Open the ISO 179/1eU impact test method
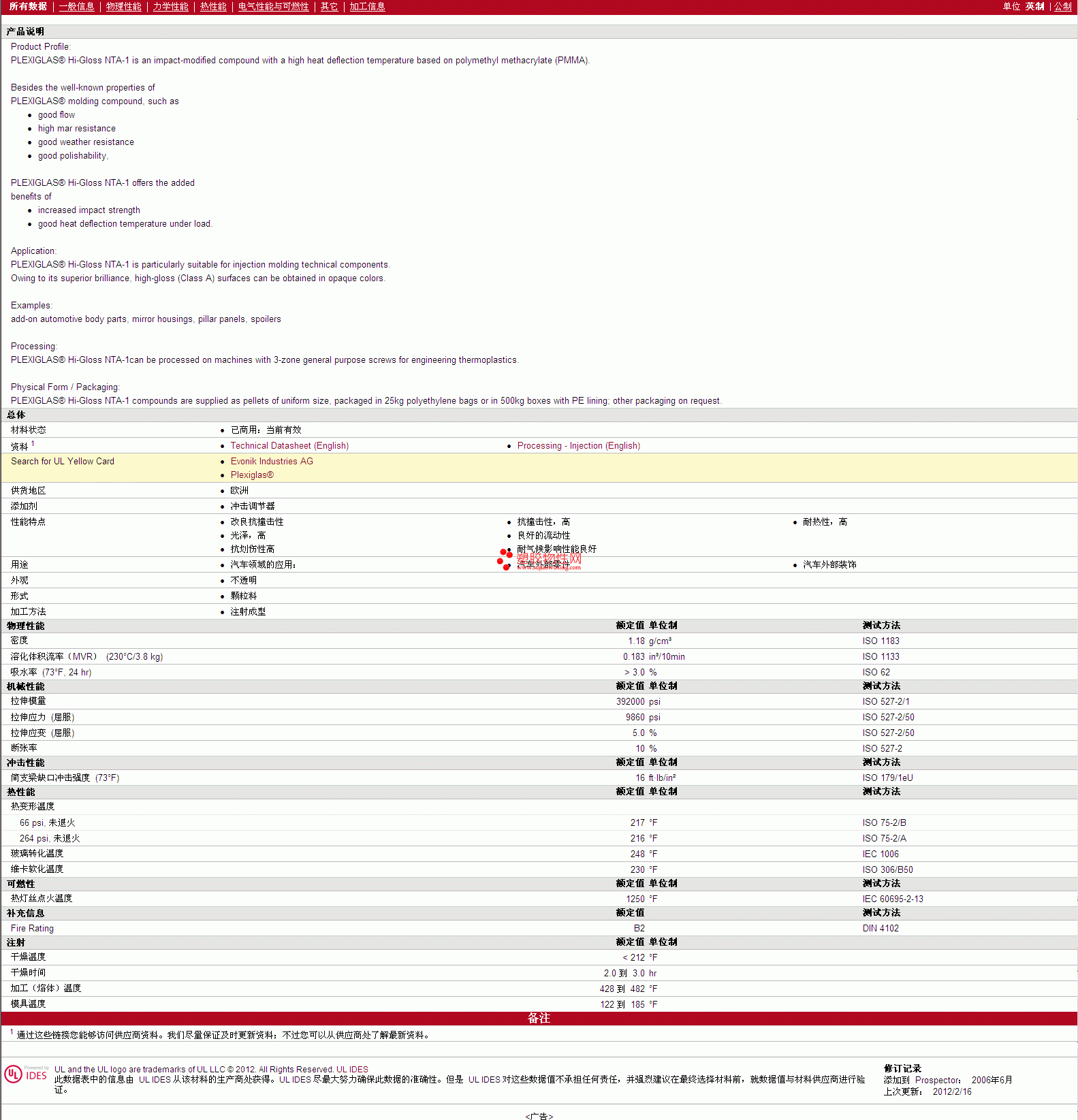 [x=888, y=778]
